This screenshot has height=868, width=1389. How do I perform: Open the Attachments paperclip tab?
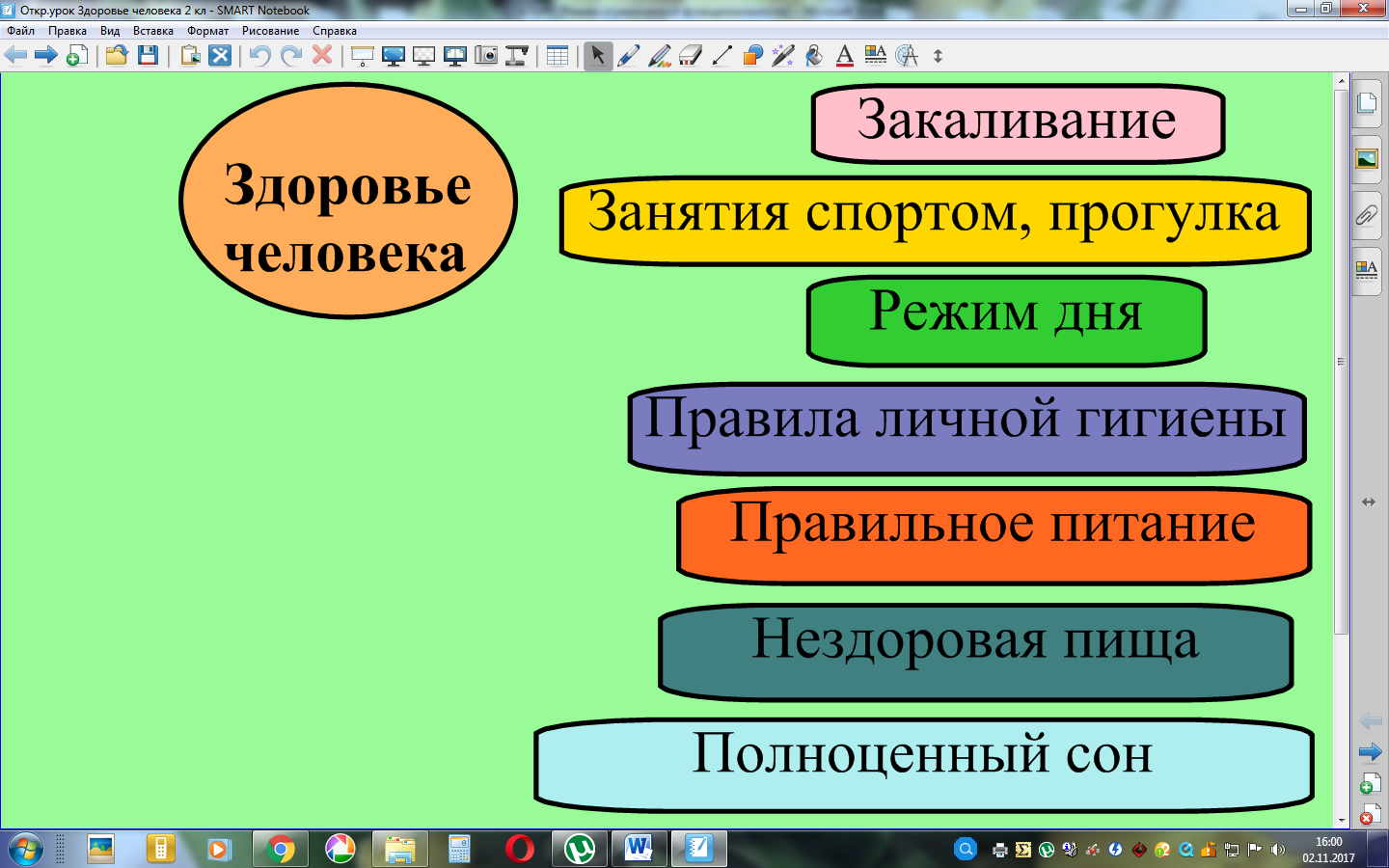[x=1367, y=214]
